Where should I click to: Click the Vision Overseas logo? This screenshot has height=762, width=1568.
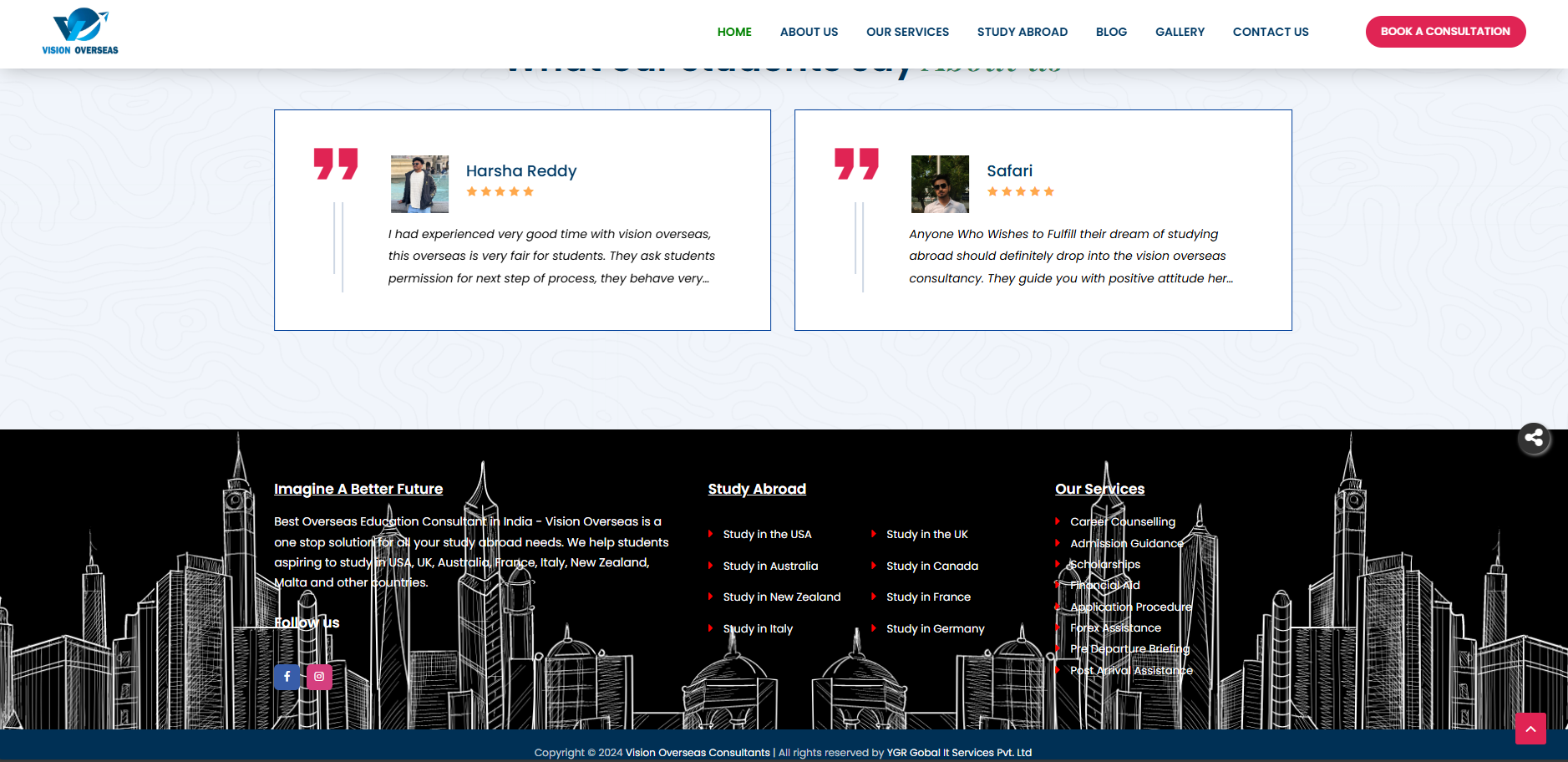[80, 32]
